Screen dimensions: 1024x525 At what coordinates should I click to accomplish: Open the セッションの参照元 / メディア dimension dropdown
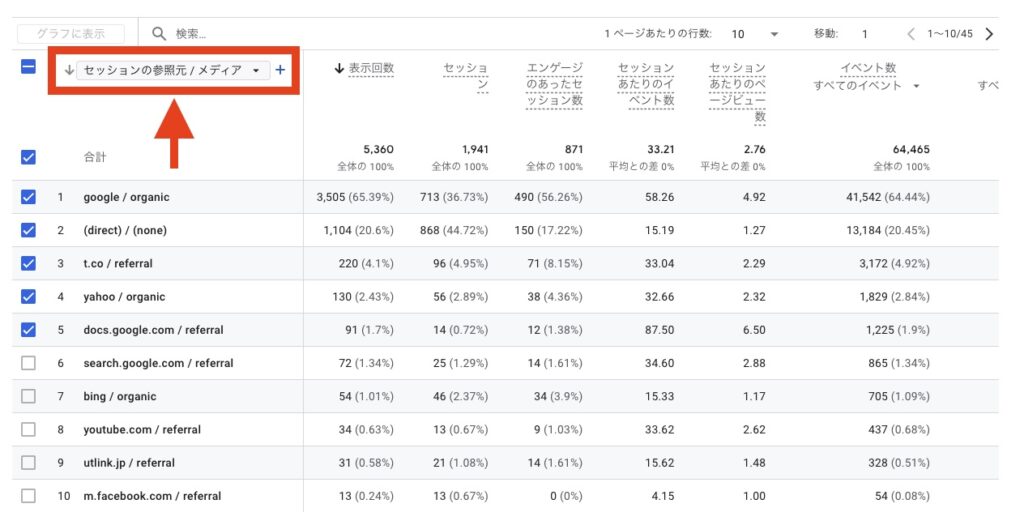coord(171,71)
